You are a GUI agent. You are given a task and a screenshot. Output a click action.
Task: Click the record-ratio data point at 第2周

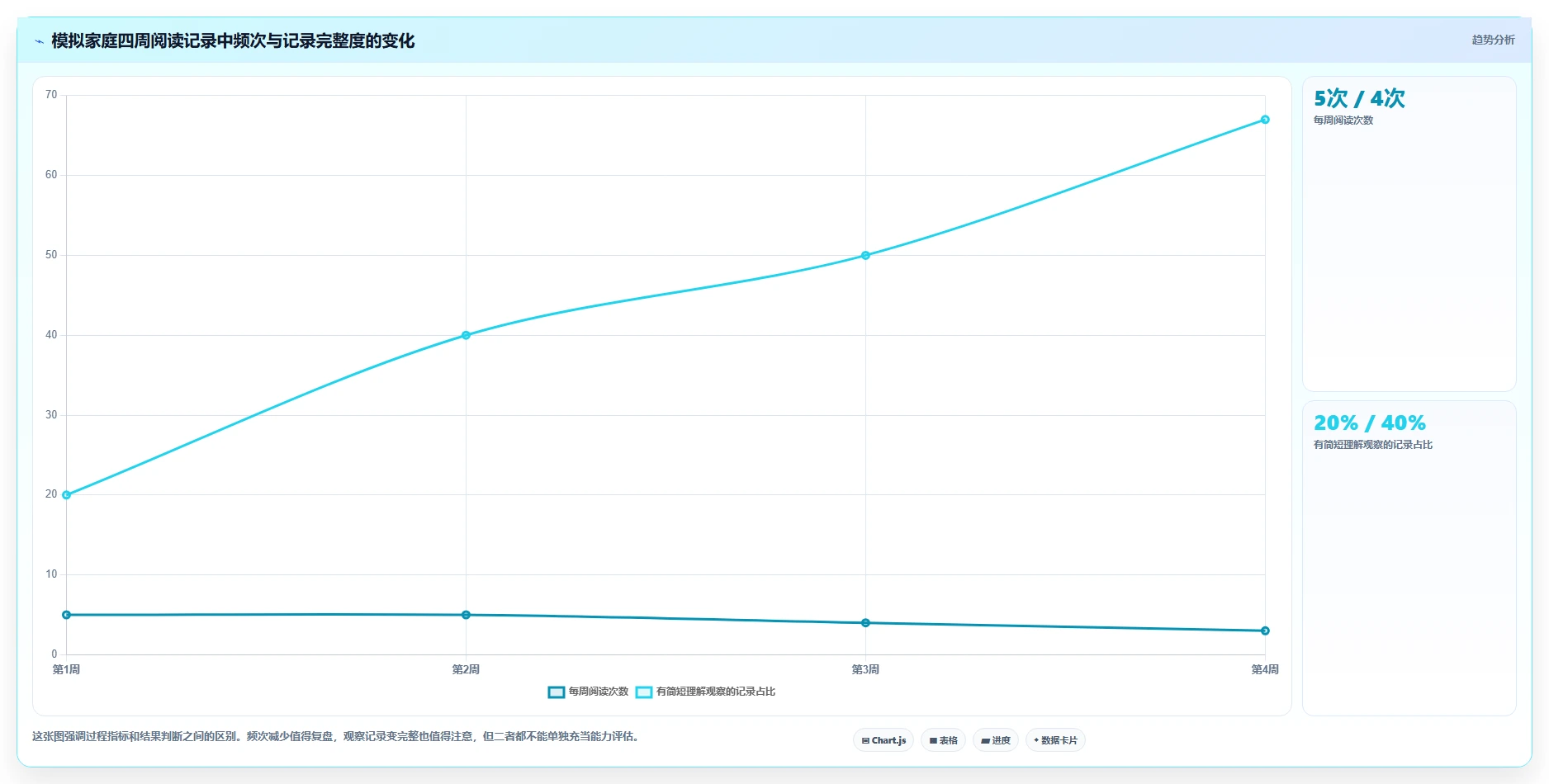[x=466, y=335]
